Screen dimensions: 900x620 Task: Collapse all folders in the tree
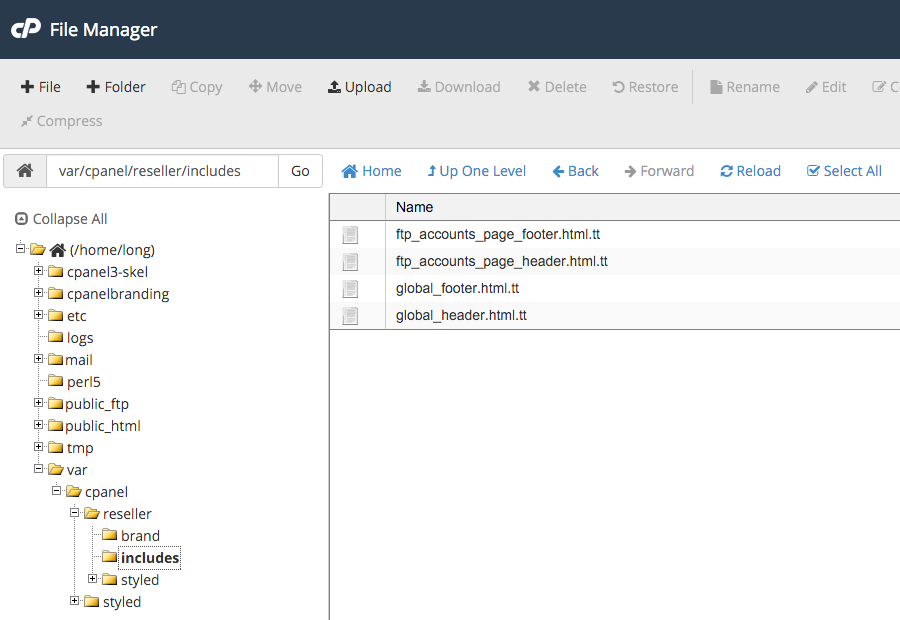61,219
